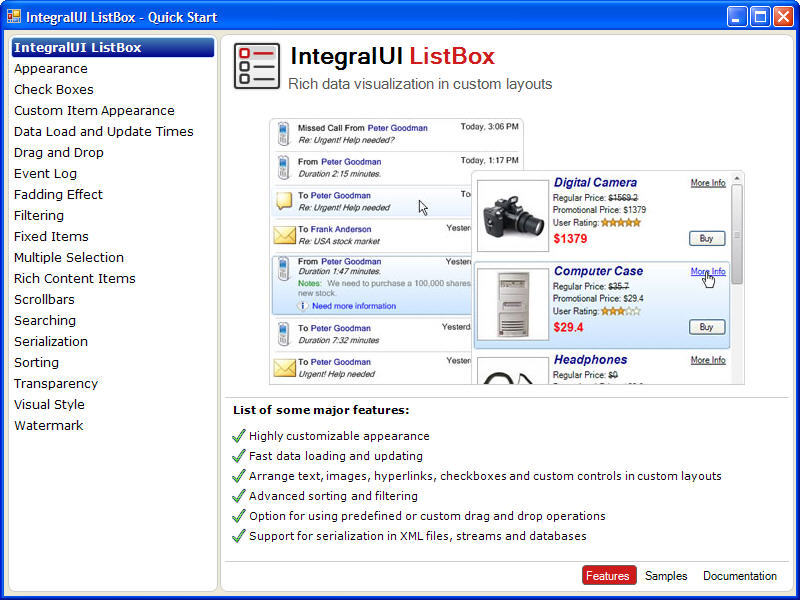This screenshot has width=800, height=600.
Task: Click the Buy button for Digital Camera
Action: click(x=707, y=238)
